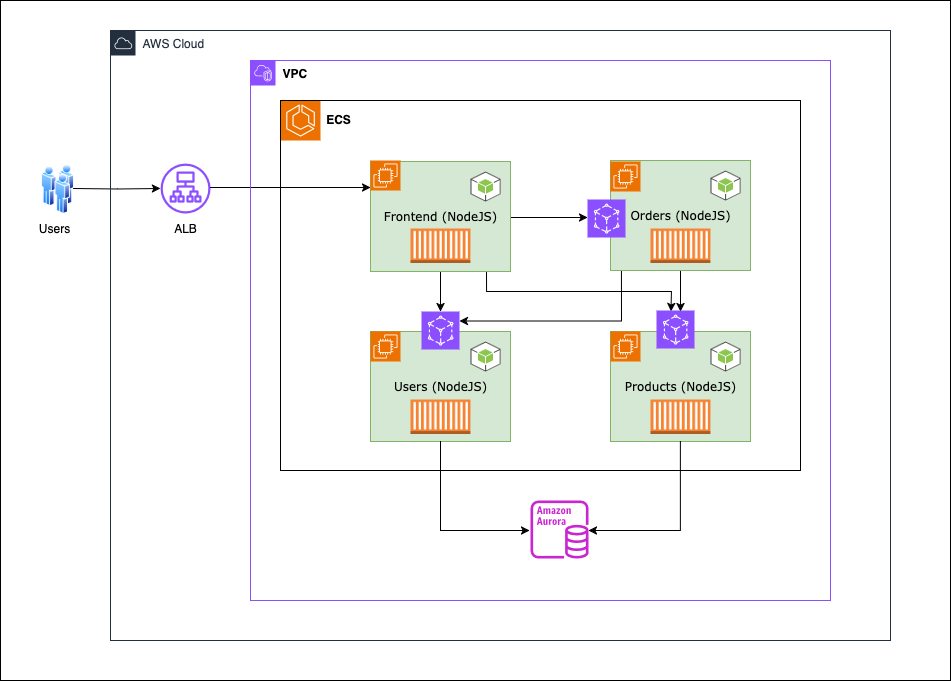Click the Frontend (NodeJS) label

coord(440,215)
